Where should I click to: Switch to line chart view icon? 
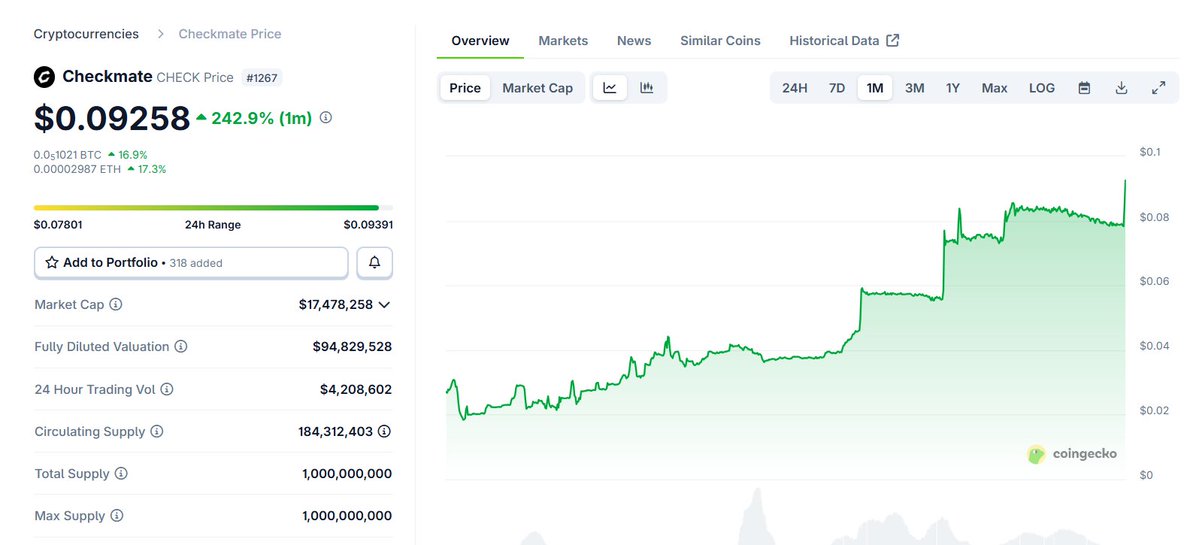pos(609,88)
